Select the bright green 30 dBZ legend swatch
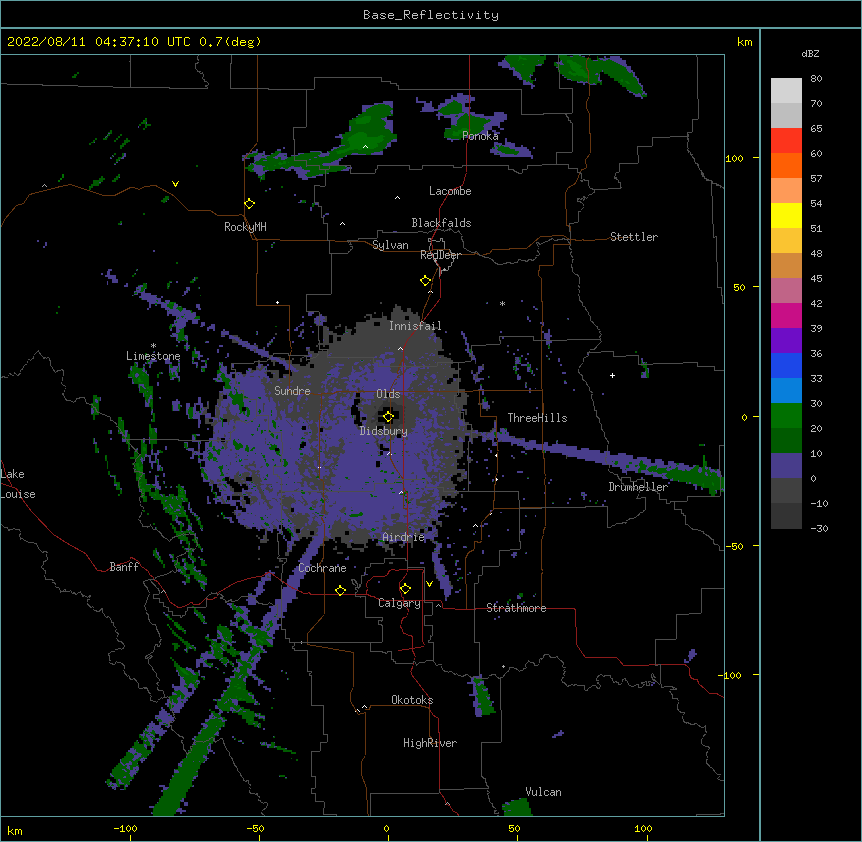 pyautogui.click(x=786, y=415)
